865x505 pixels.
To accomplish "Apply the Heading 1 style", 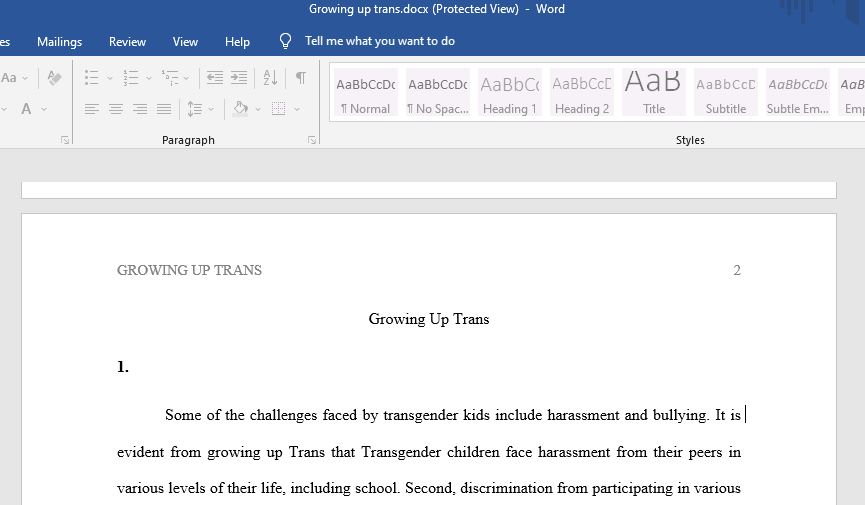I will [x=510, y=92].
